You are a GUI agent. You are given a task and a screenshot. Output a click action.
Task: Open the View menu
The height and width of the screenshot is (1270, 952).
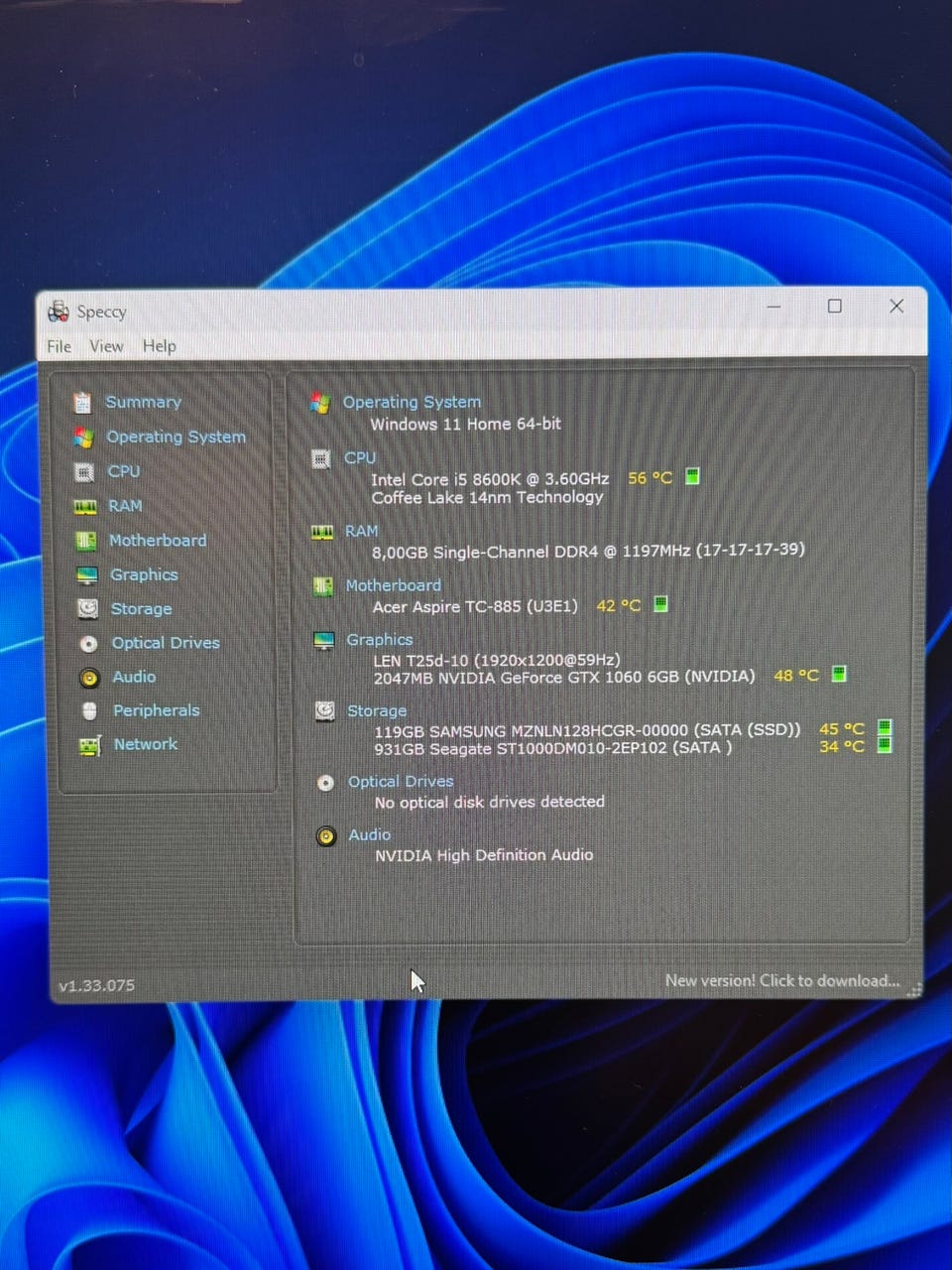(x=106, y=346)
